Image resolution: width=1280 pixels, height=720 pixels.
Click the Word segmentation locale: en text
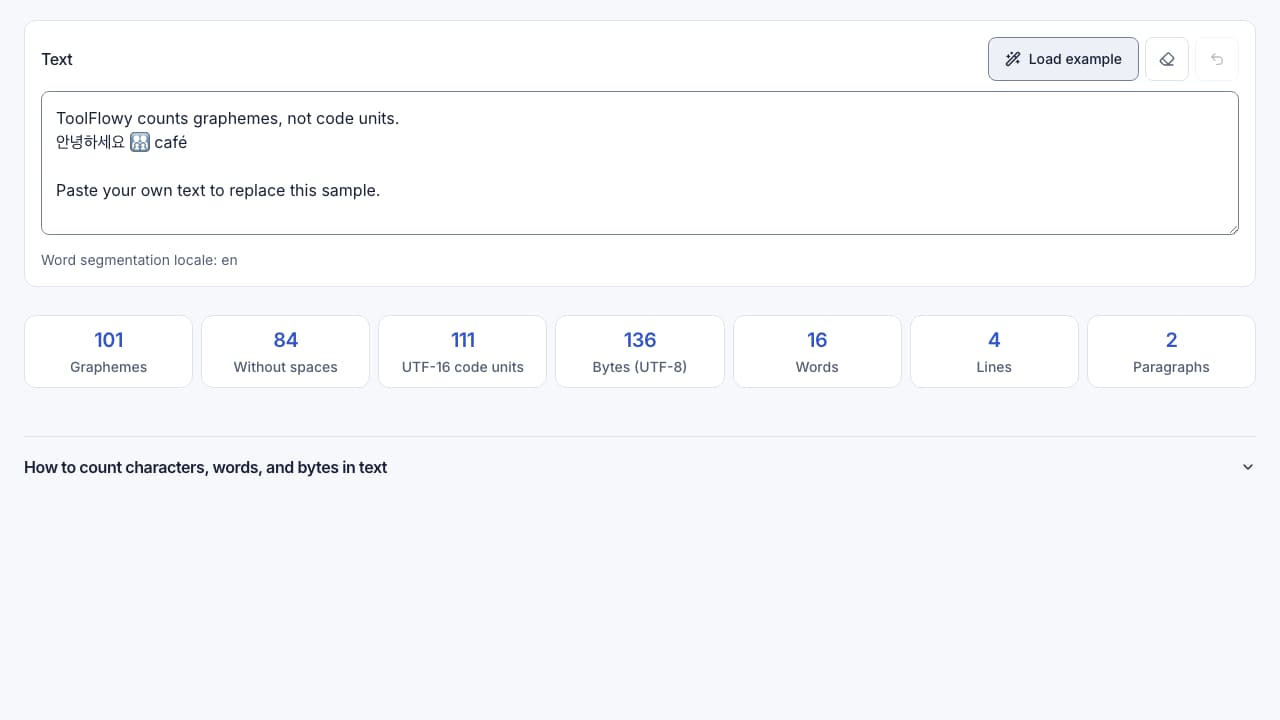coord(139,260)
